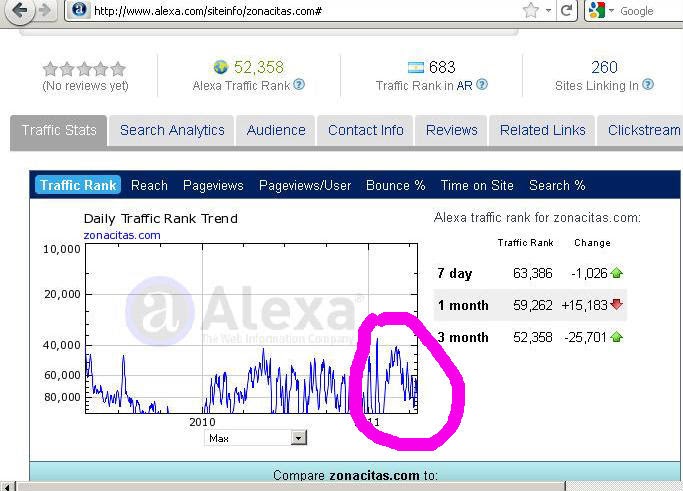Viewport: 683px width, 491px height.
Task: Select the Pageviews chart tab
Action: 213,185
